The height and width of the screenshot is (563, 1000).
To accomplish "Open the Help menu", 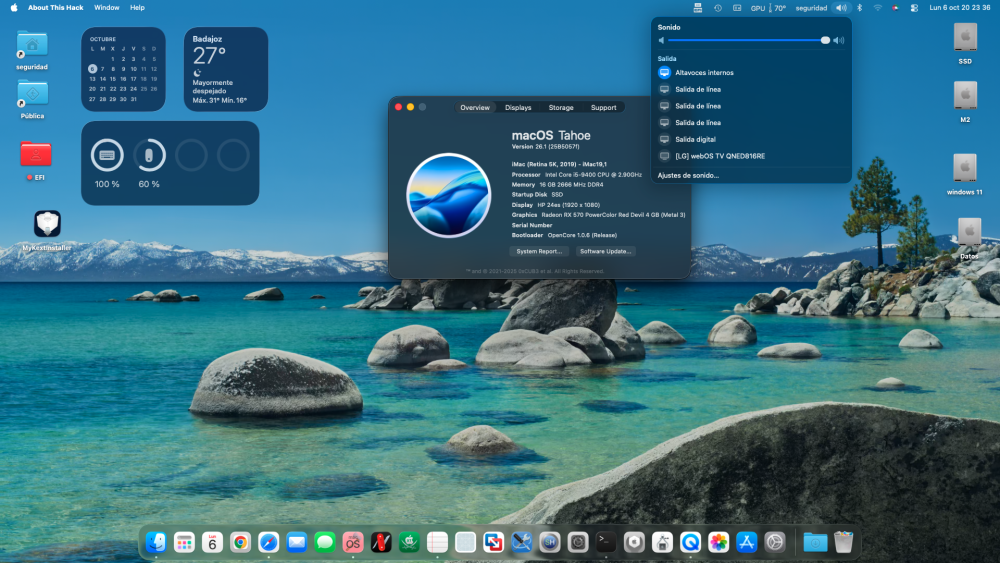I will coord(137,8).
